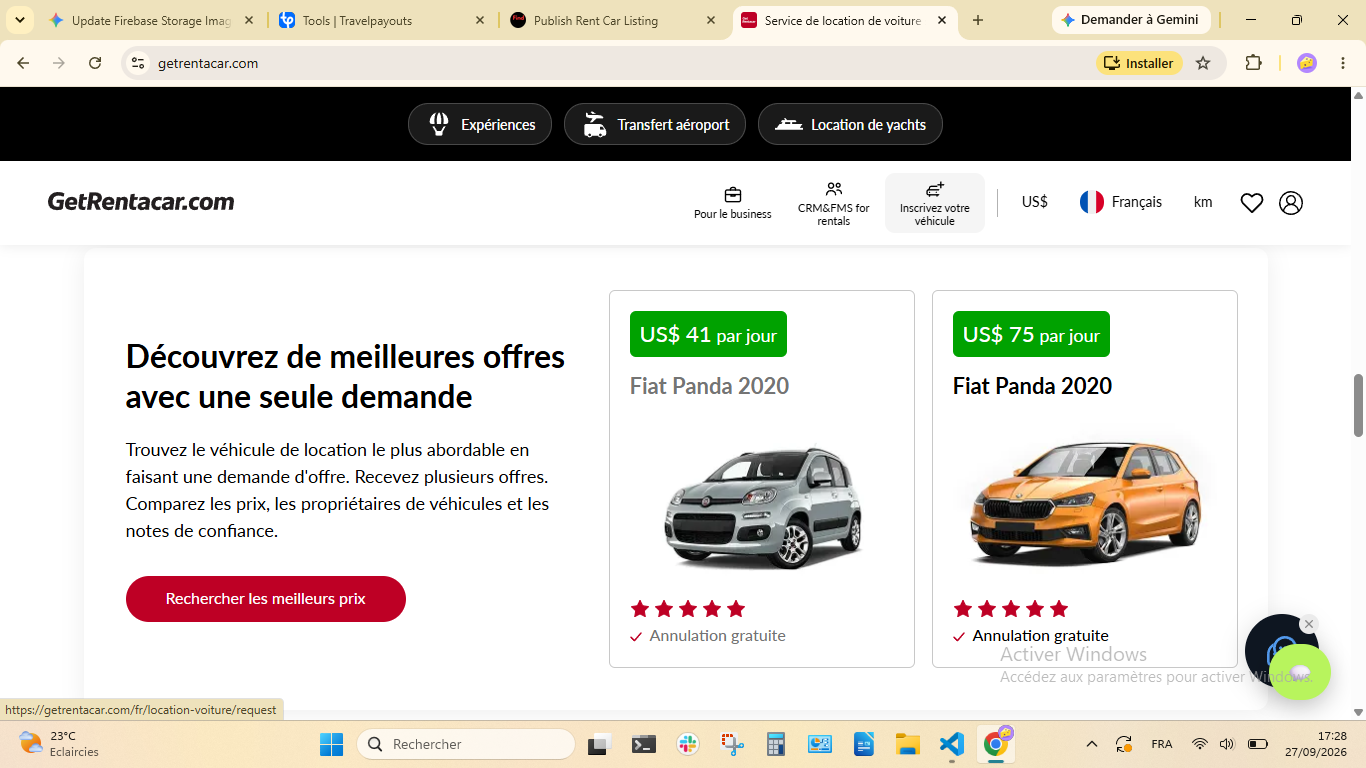Open the tab search dropdown arrow
1366x768 pixels.
point(19,20)
